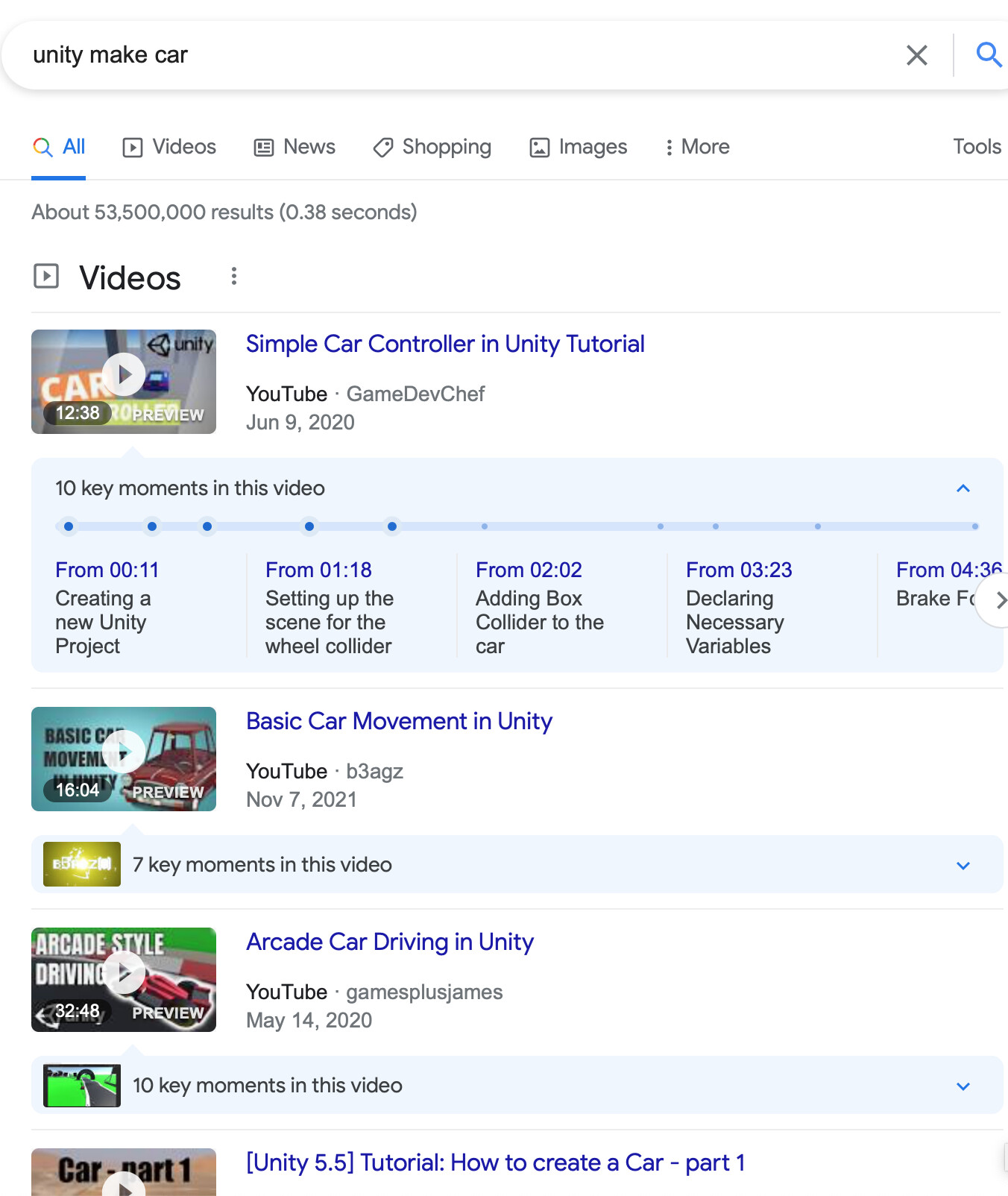1008x1196 pixels.
Task: Play the Simple Car Controller video thumbnail
Action: click(x=124, y=382)
